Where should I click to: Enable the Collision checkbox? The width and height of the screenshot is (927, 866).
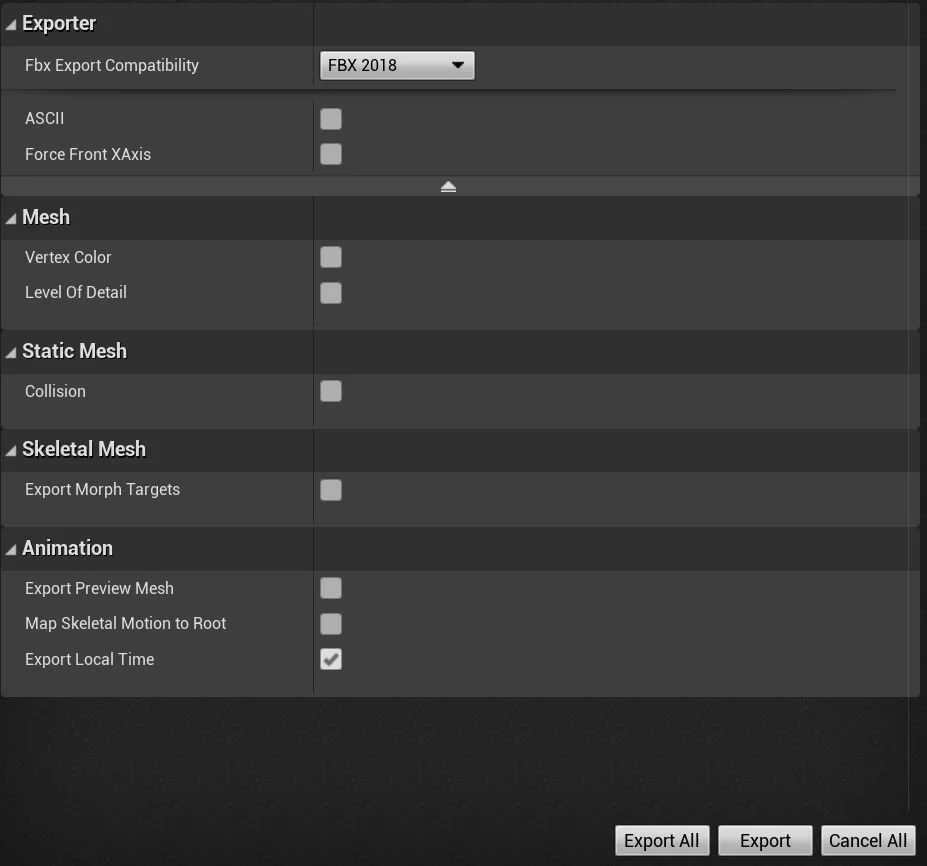[x=331, y=391]
